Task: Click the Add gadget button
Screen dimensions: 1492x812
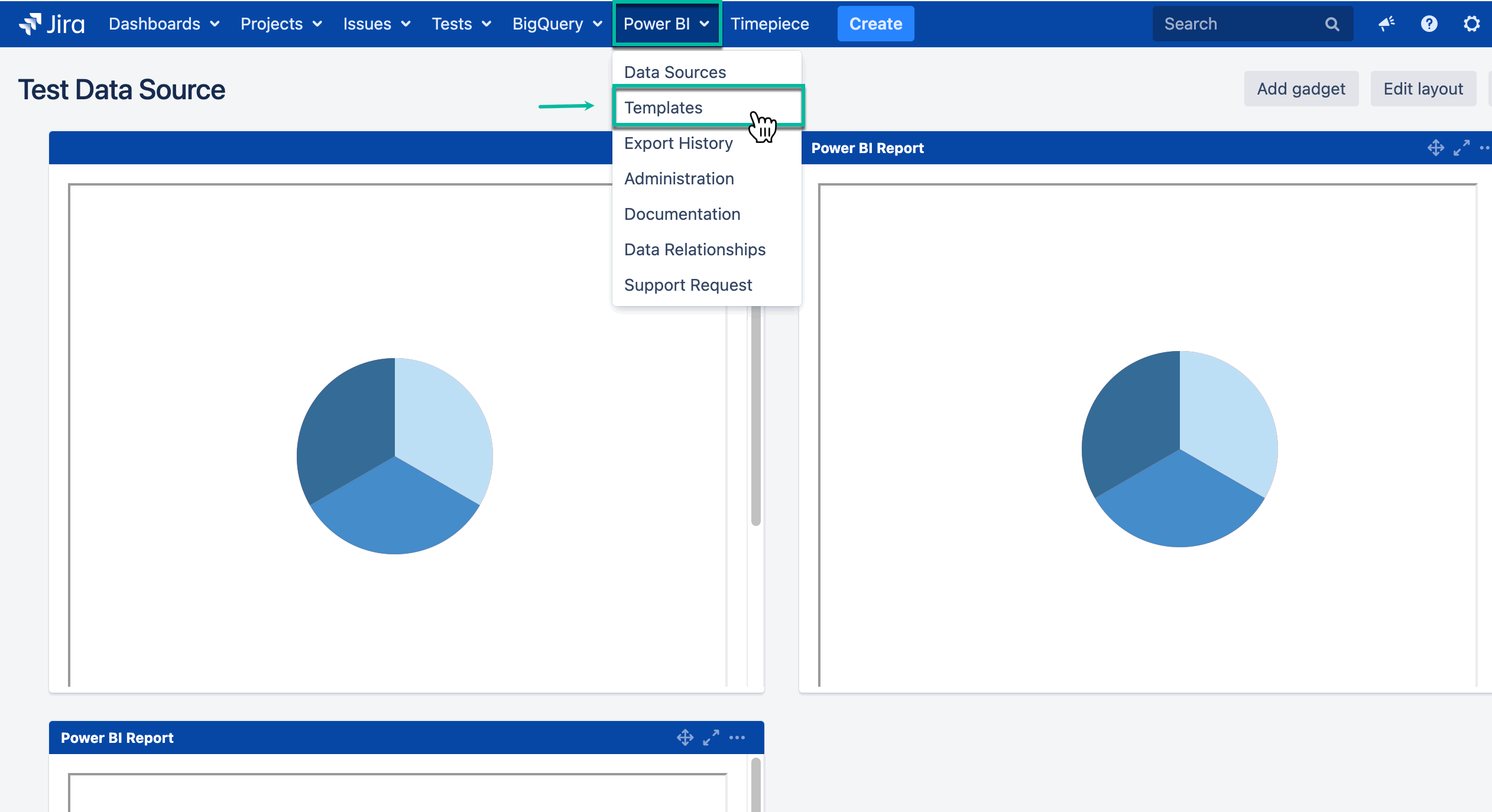Action: 1300,89
